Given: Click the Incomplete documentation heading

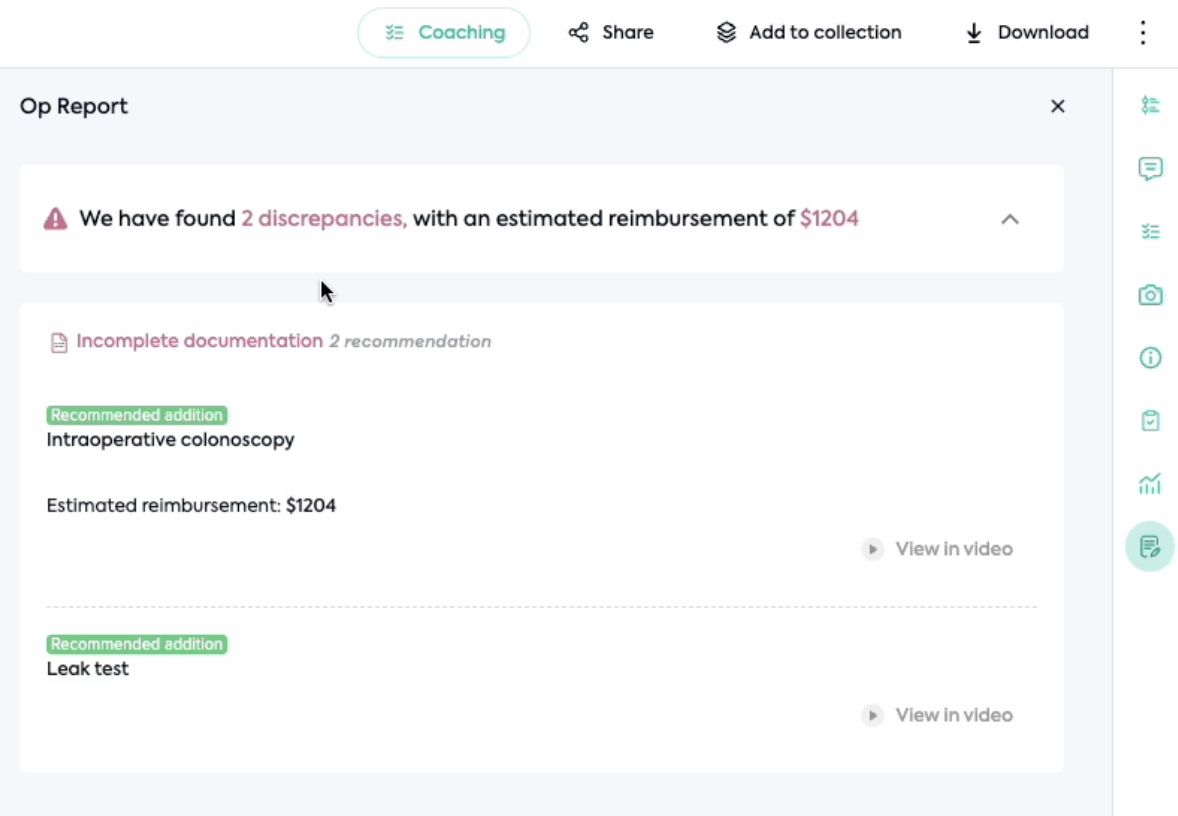Looking at the screenshot, I should 199,341.
